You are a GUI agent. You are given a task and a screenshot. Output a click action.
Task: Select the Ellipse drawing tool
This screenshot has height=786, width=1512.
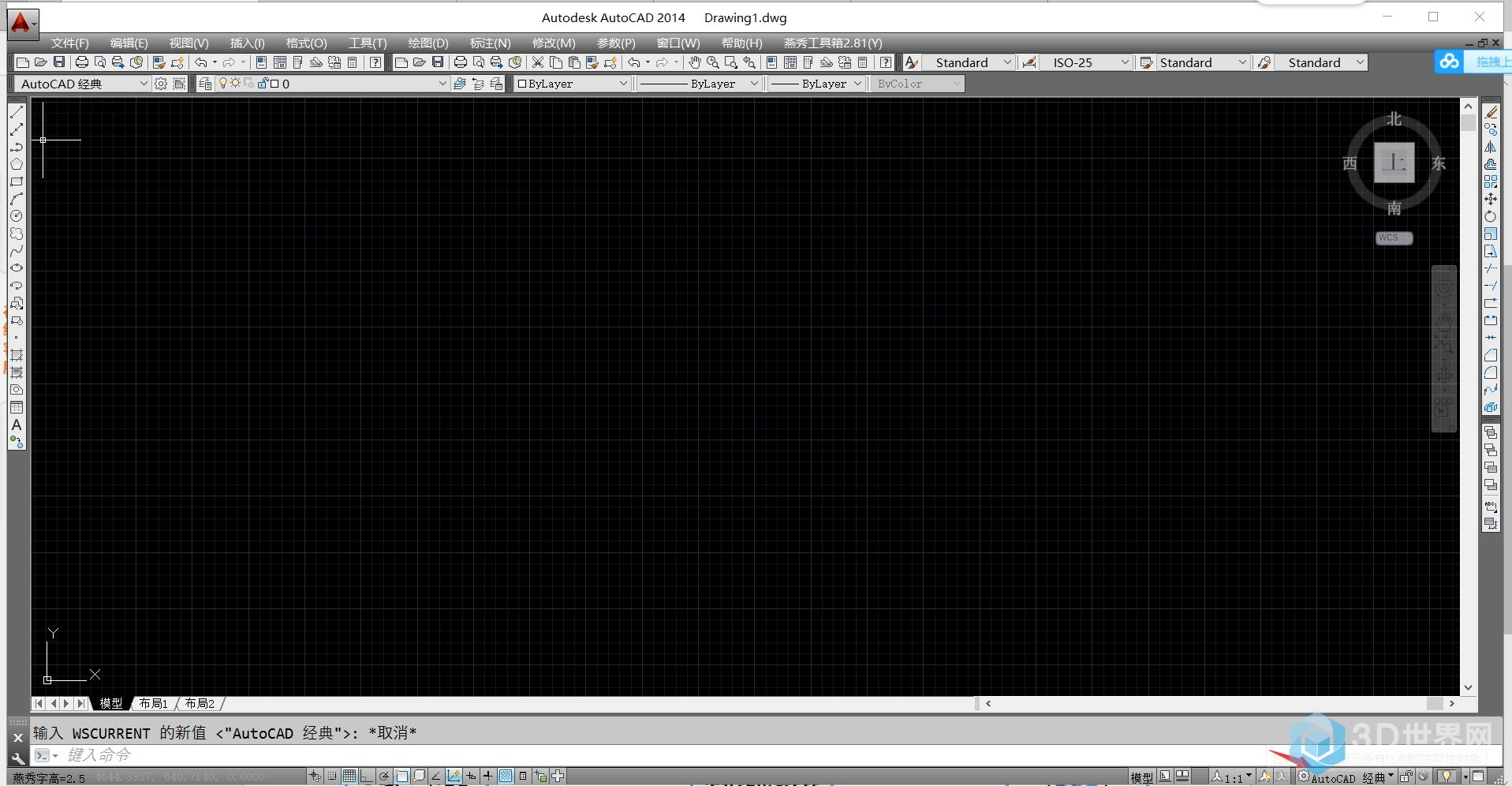point(17,268)
